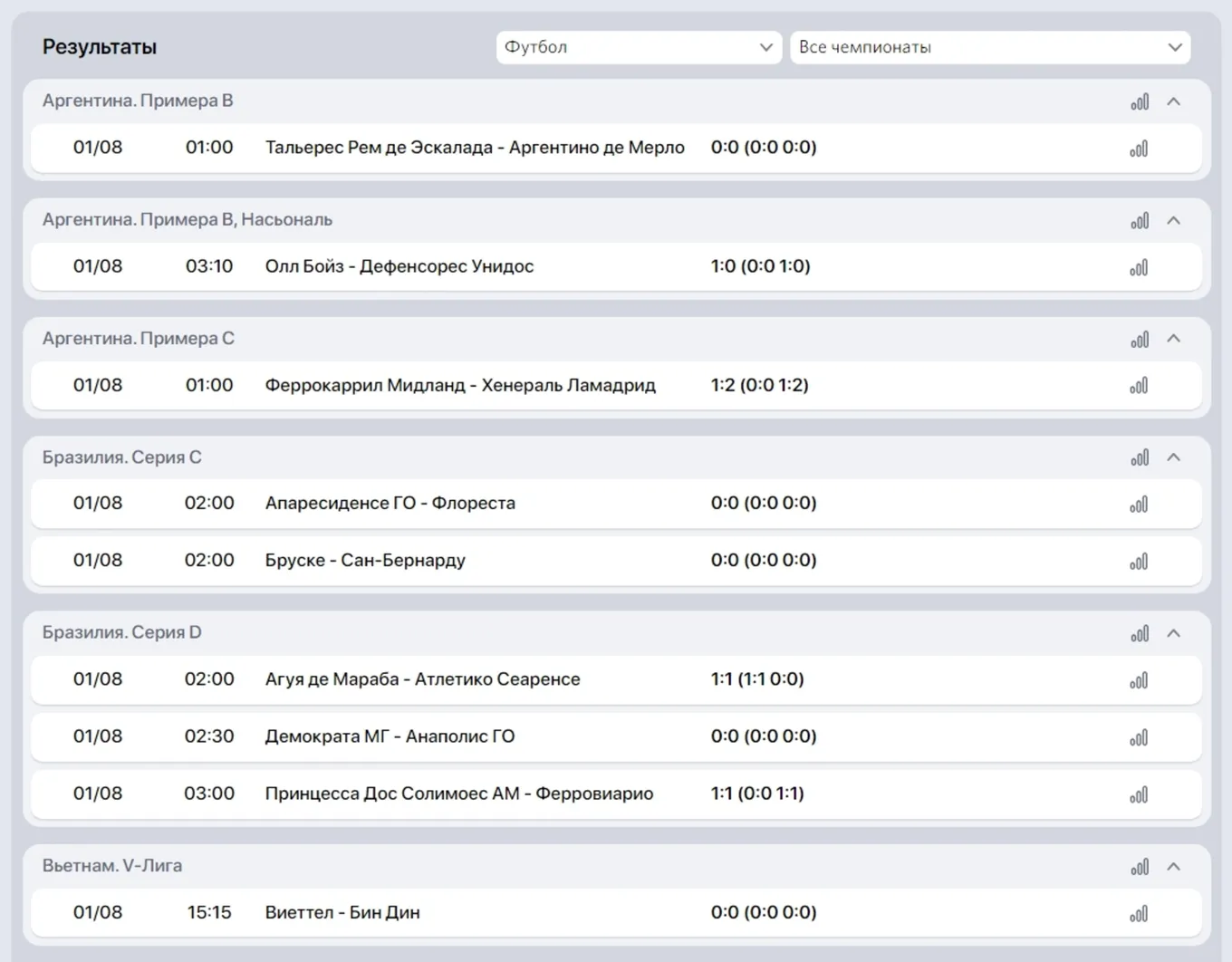Click the 1:0 (0:0 1:0) score
Screen dimensions: 1232x962
760,266
